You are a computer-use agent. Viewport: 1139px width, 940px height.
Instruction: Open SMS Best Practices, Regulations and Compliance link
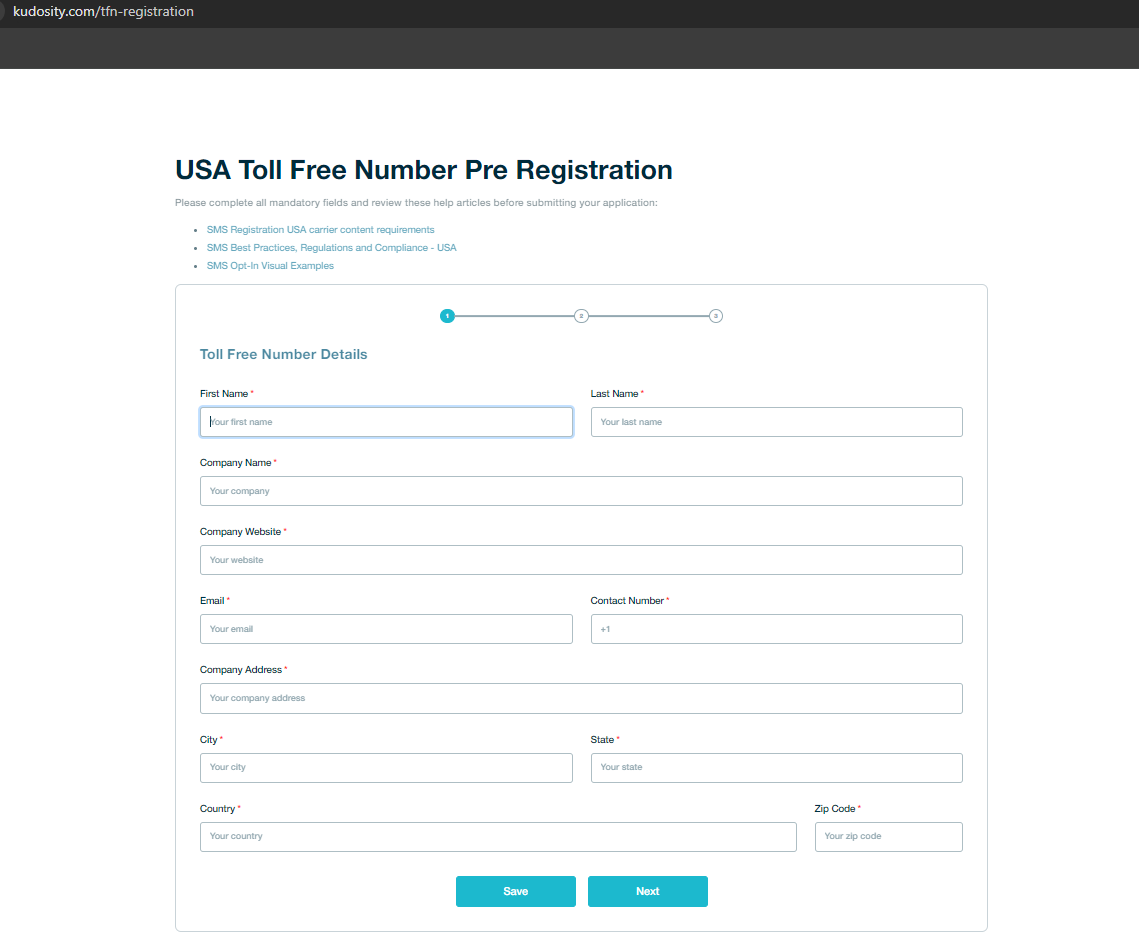point(331,248)
